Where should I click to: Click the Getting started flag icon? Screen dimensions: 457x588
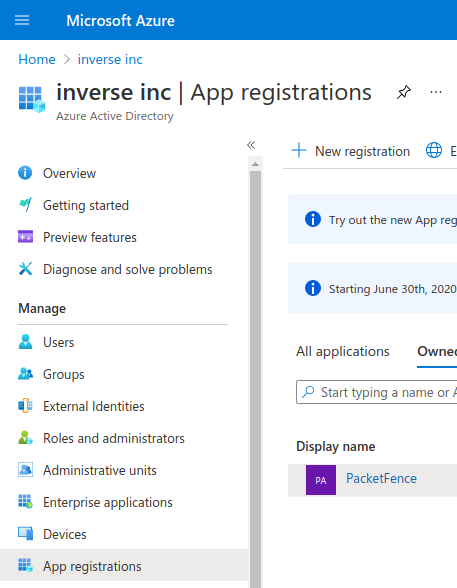pos(25,205)
